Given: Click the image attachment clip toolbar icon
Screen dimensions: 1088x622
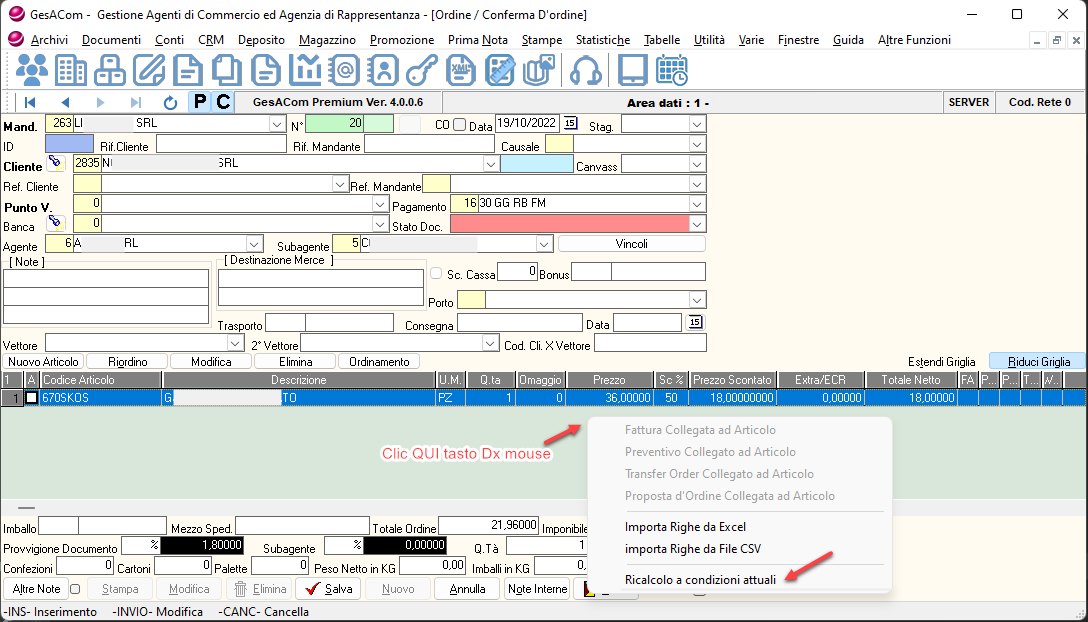Looking at the screenshot, I should click(x=538, y=70).
